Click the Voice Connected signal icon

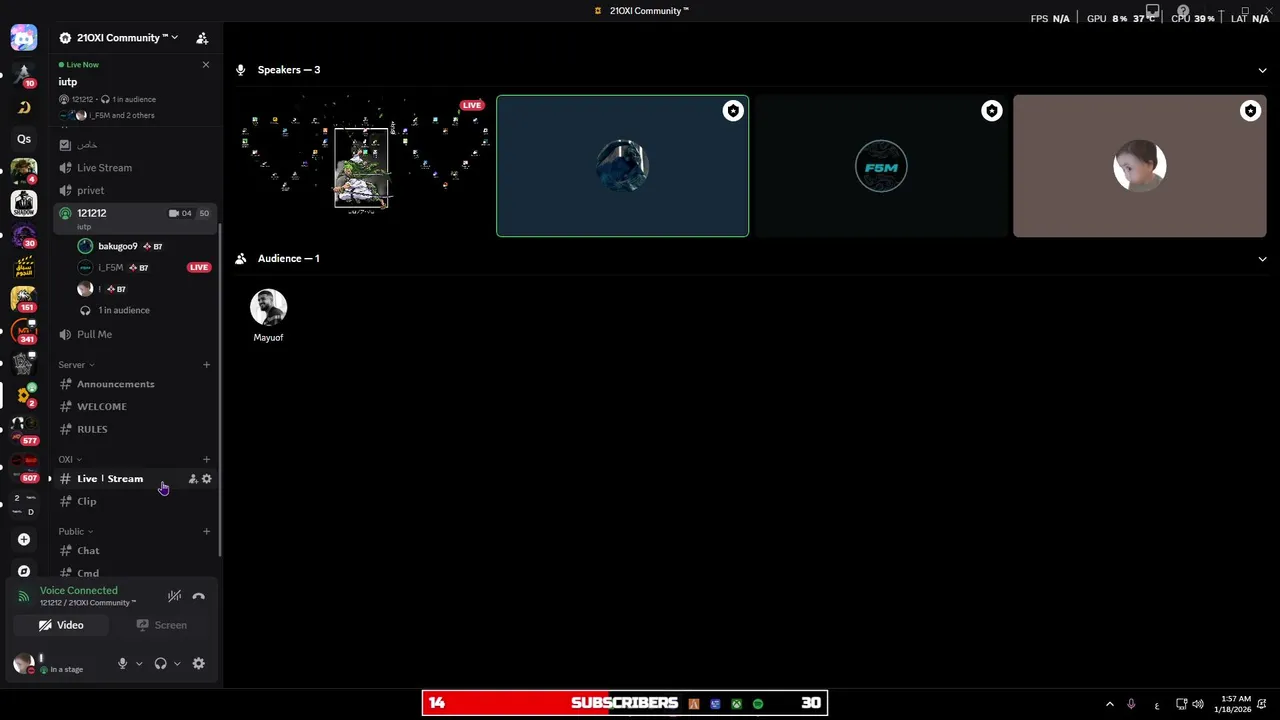click(24, 596)
